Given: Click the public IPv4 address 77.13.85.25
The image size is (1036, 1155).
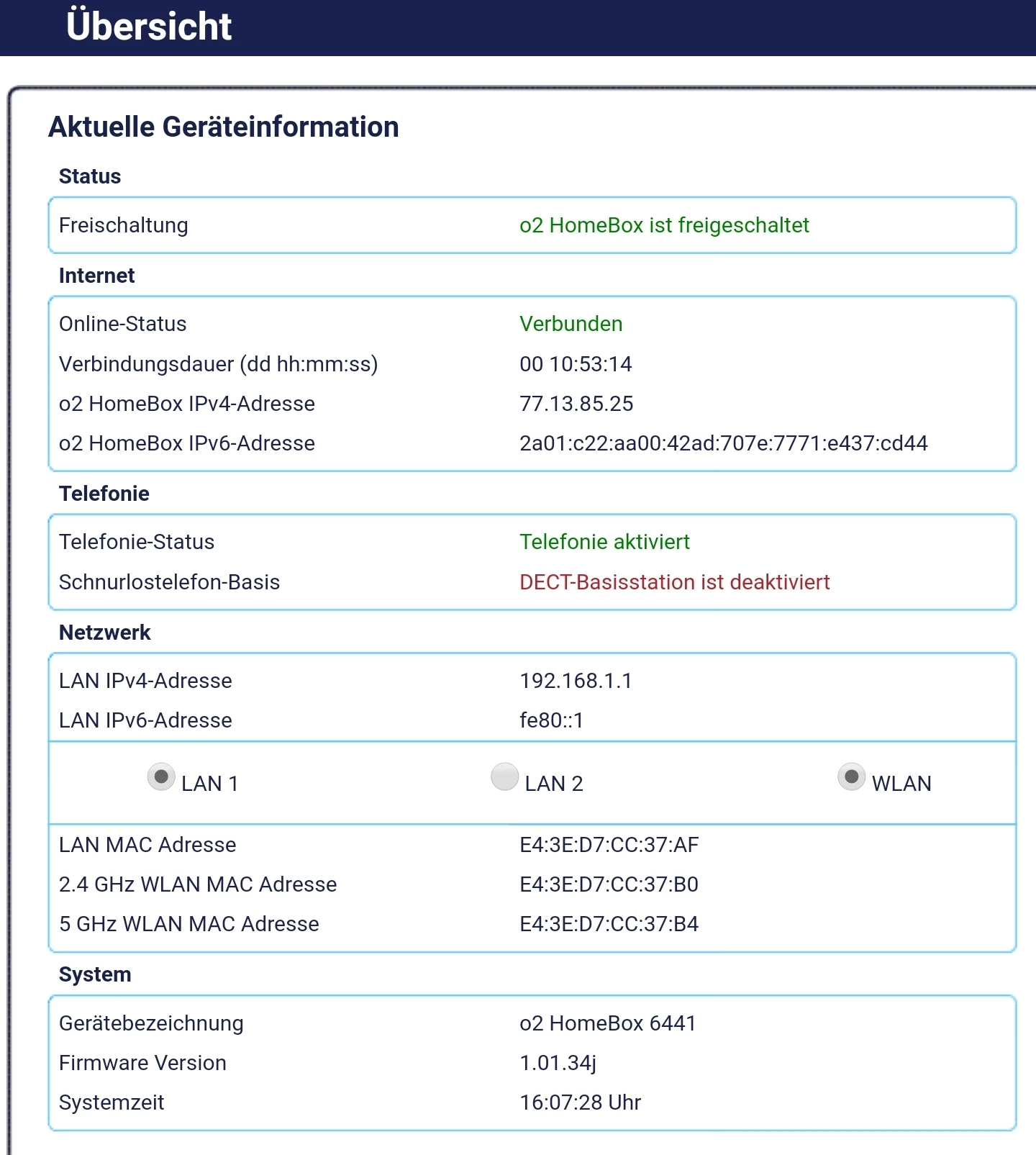Looking at the screenshot, I should 576,404.
